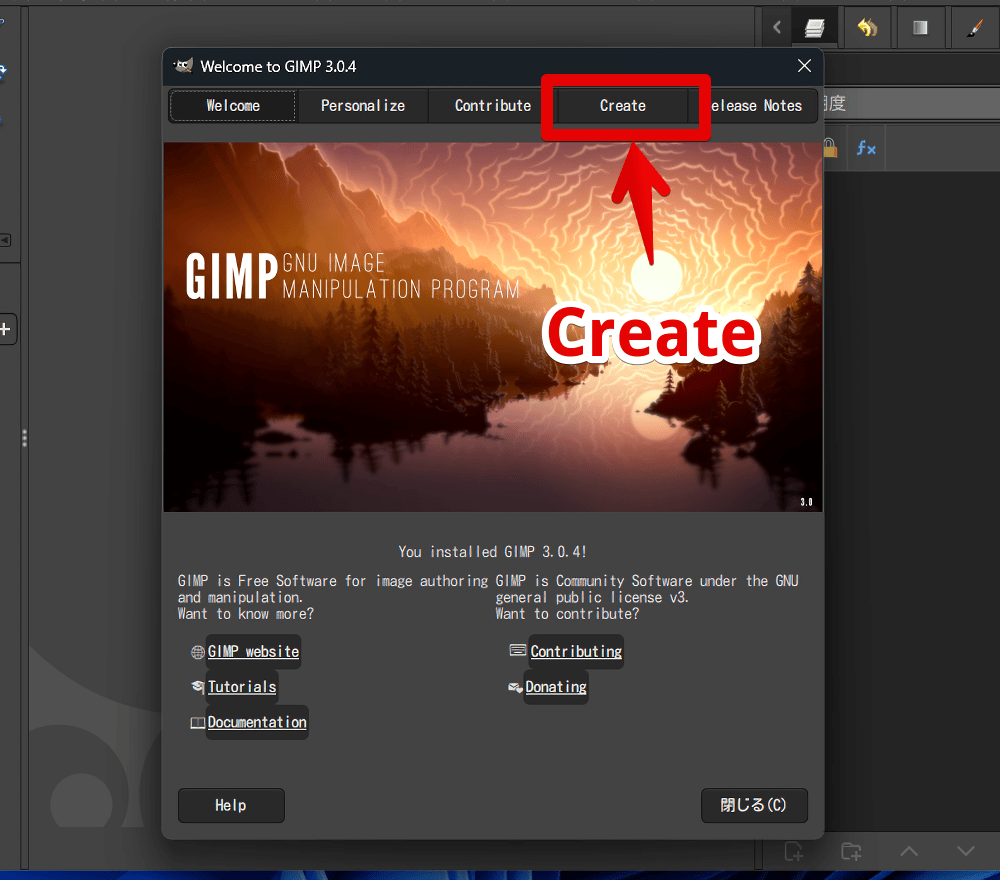Click the GIMP Wilber icon in title bar
The image size is (1000, 880).
[183, 66]
